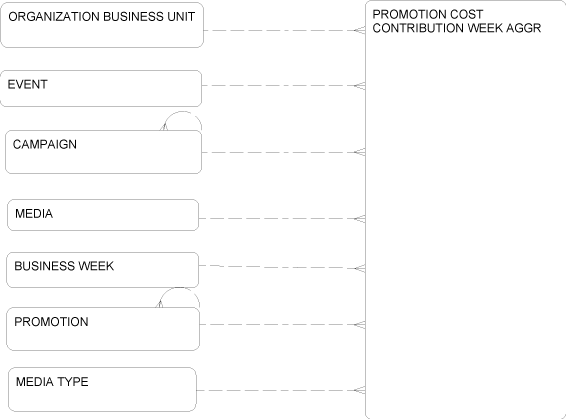Select the ORGANIZATION BUSINESS UNIT entity box
The width and height of the screenshot is (566, 419).
102,25
